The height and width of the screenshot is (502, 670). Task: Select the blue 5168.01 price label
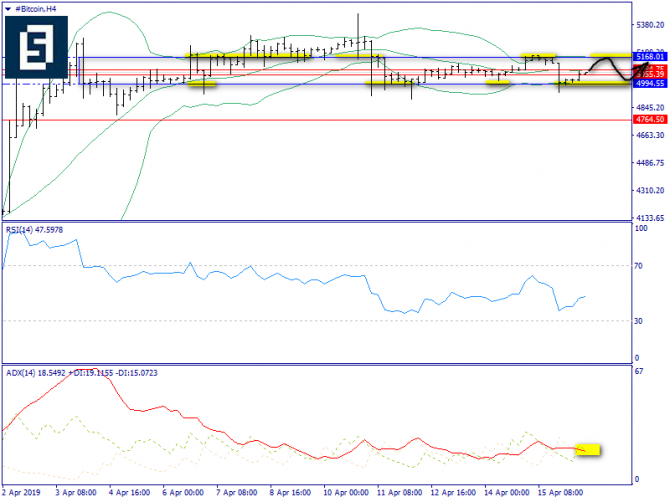point(650,56)
